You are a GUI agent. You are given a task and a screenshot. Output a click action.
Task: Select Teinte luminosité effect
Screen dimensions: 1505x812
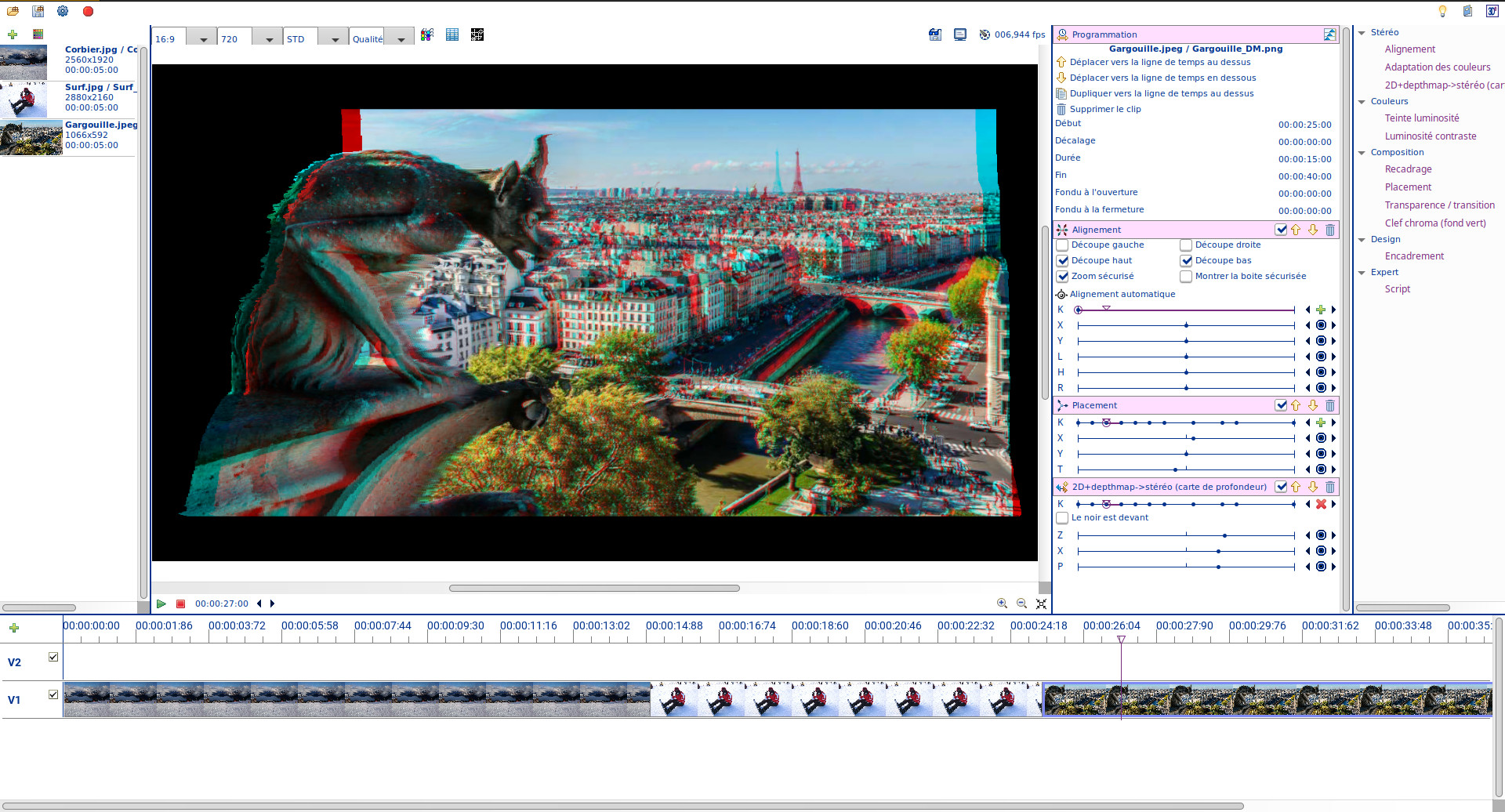coord(1421,118)
